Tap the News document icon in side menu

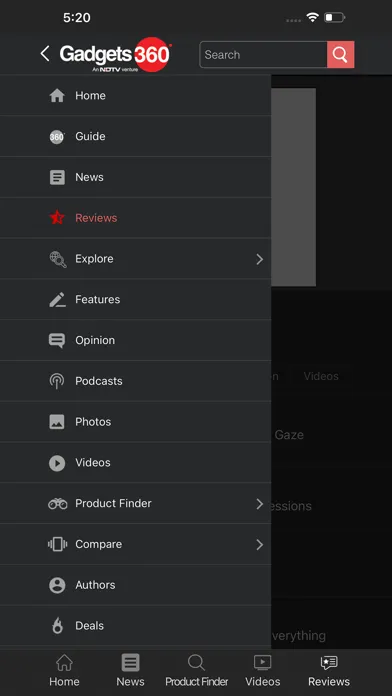click(x=57, y=178)
